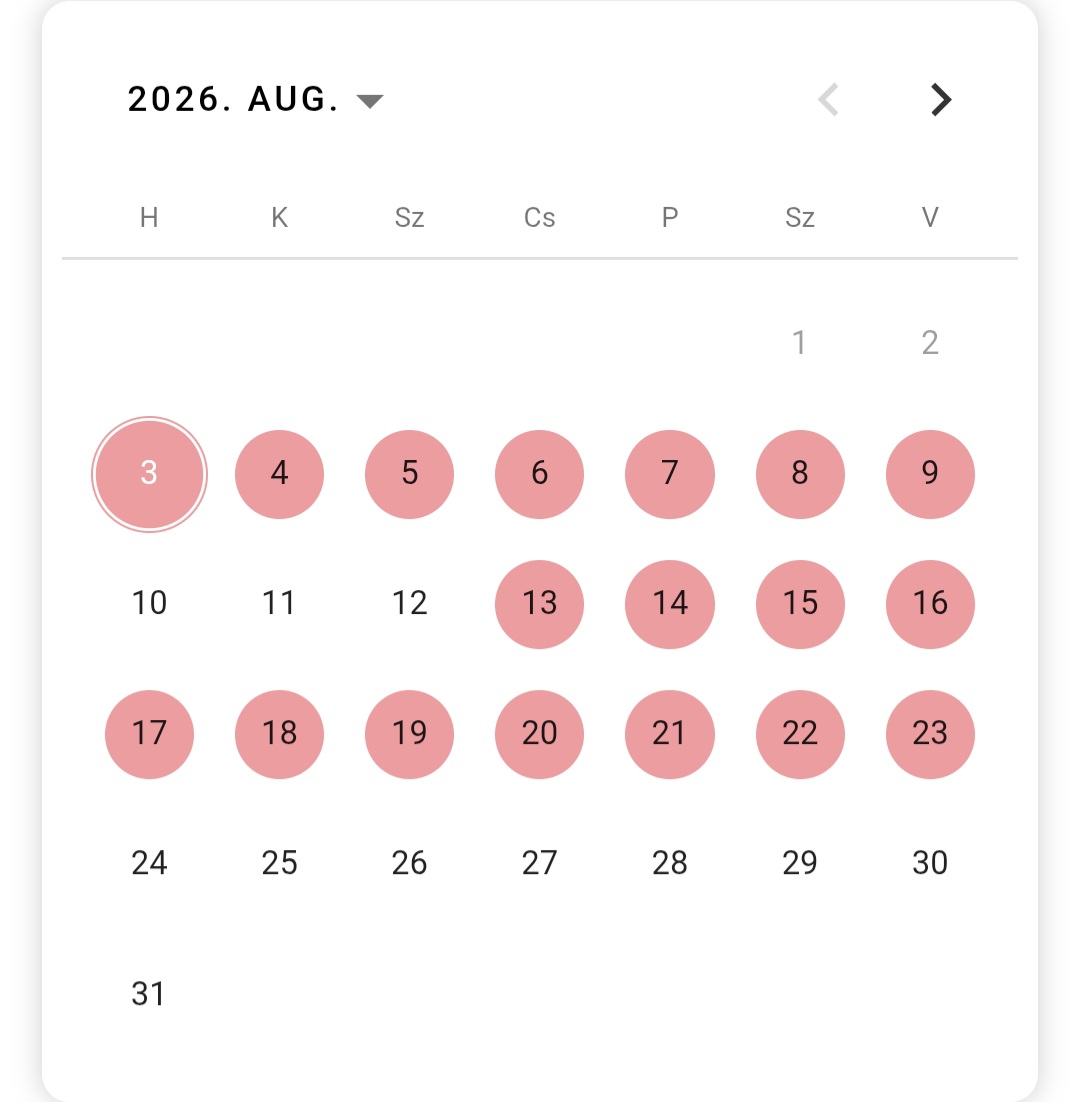Choose the highlighted date 20
Viewport: 1080px width, 1102px height.
coord(540,734)
